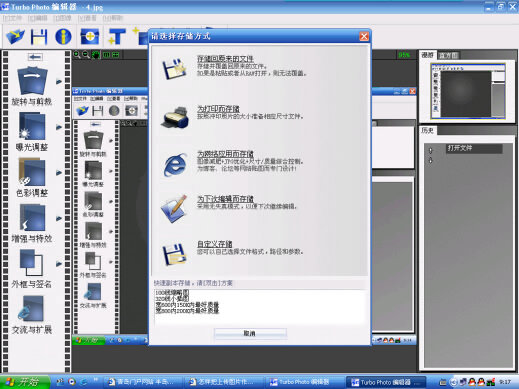Open the 图像 menu

pyautogui.click(x=62, y=18)
